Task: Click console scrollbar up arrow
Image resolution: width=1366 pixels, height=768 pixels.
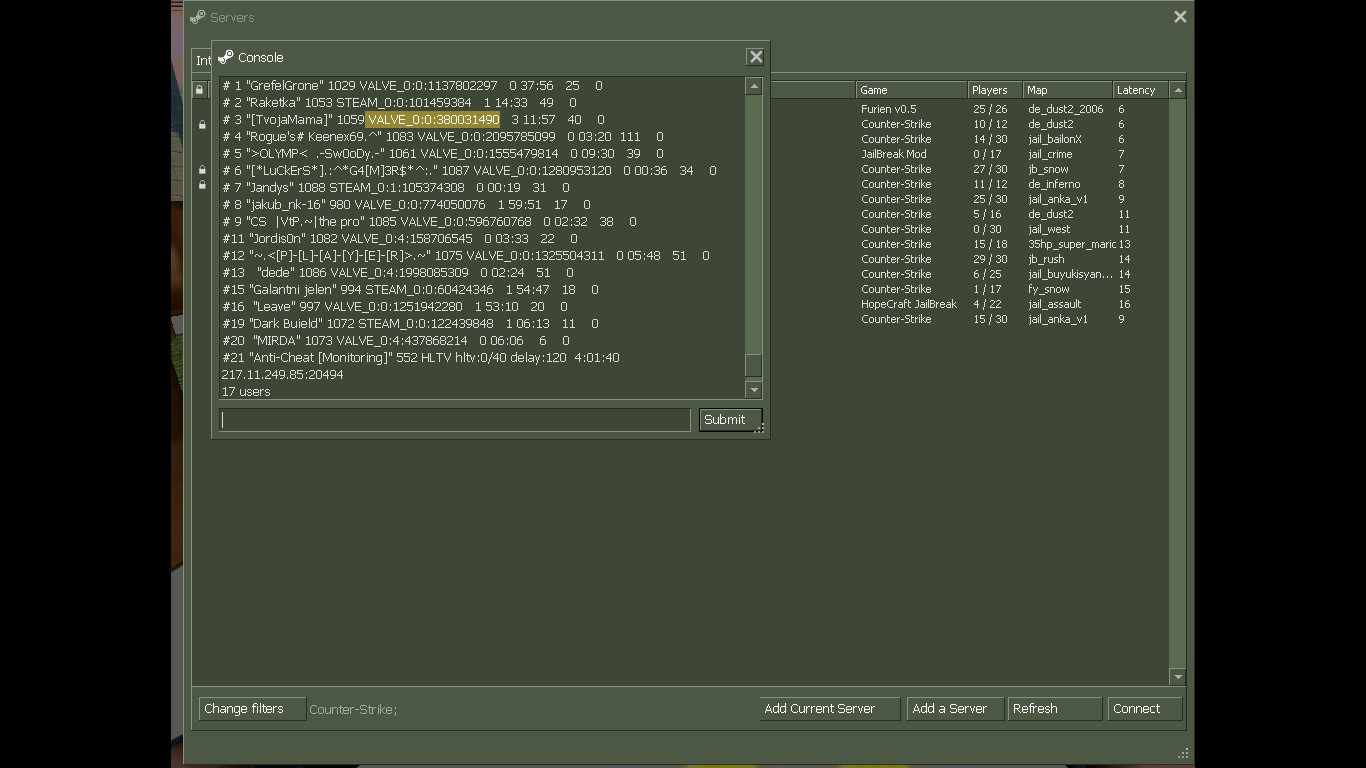Action: (x=754, y=87)
